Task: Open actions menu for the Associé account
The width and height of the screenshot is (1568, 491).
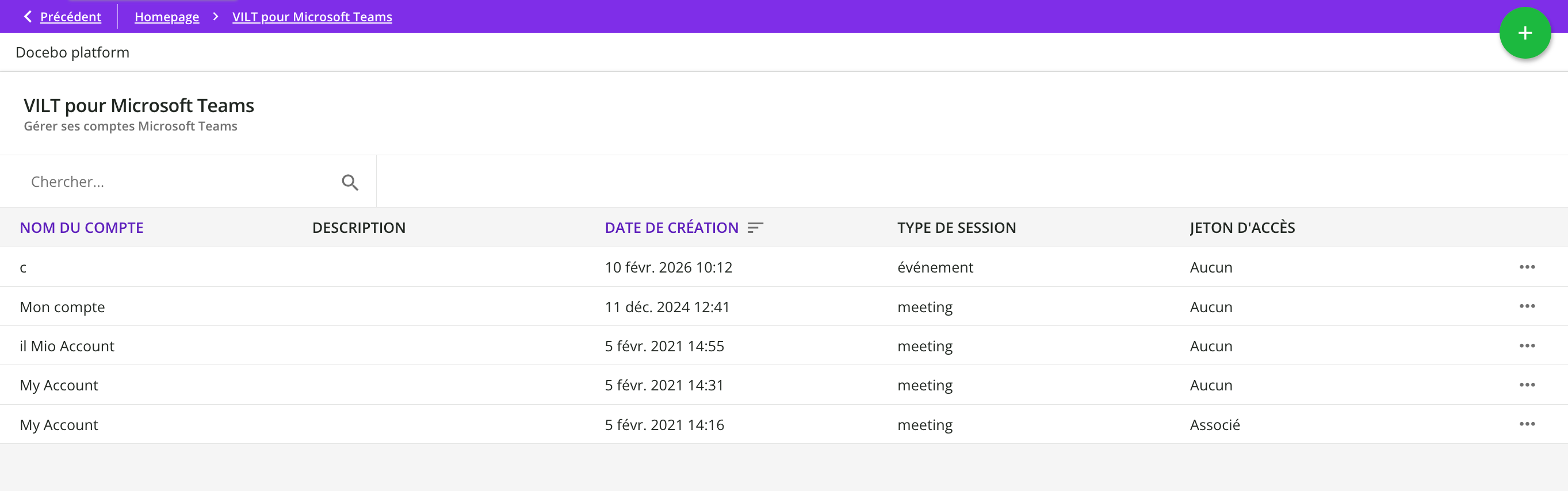Action: [1527, 424]
